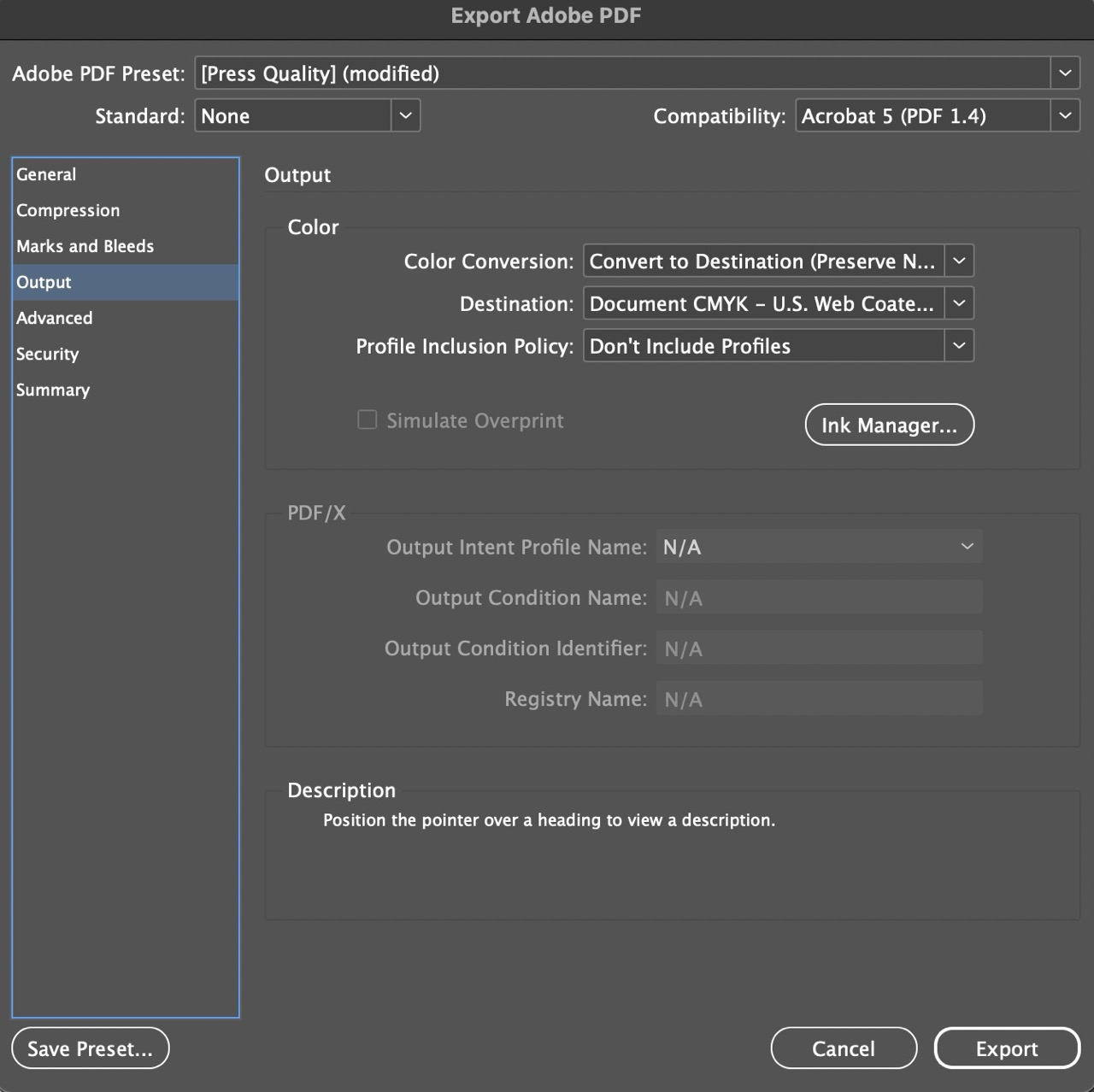This screenshot has width=1094, height=1092.
Task: Open the Output Intent Profile Name dropdown
Action: click(x=819, y=547)
